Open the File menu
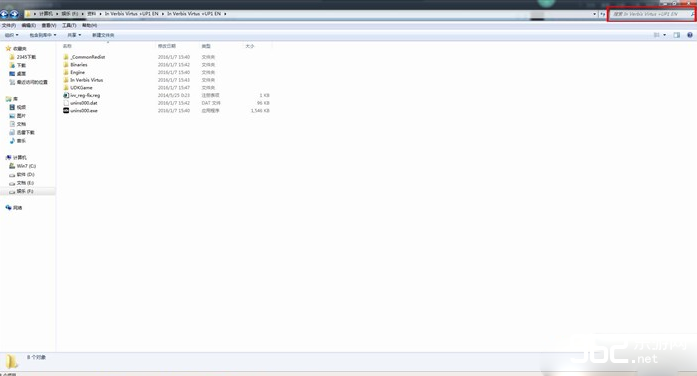The height and width of the screenshot is (376, 697). [x=9, y=26]
